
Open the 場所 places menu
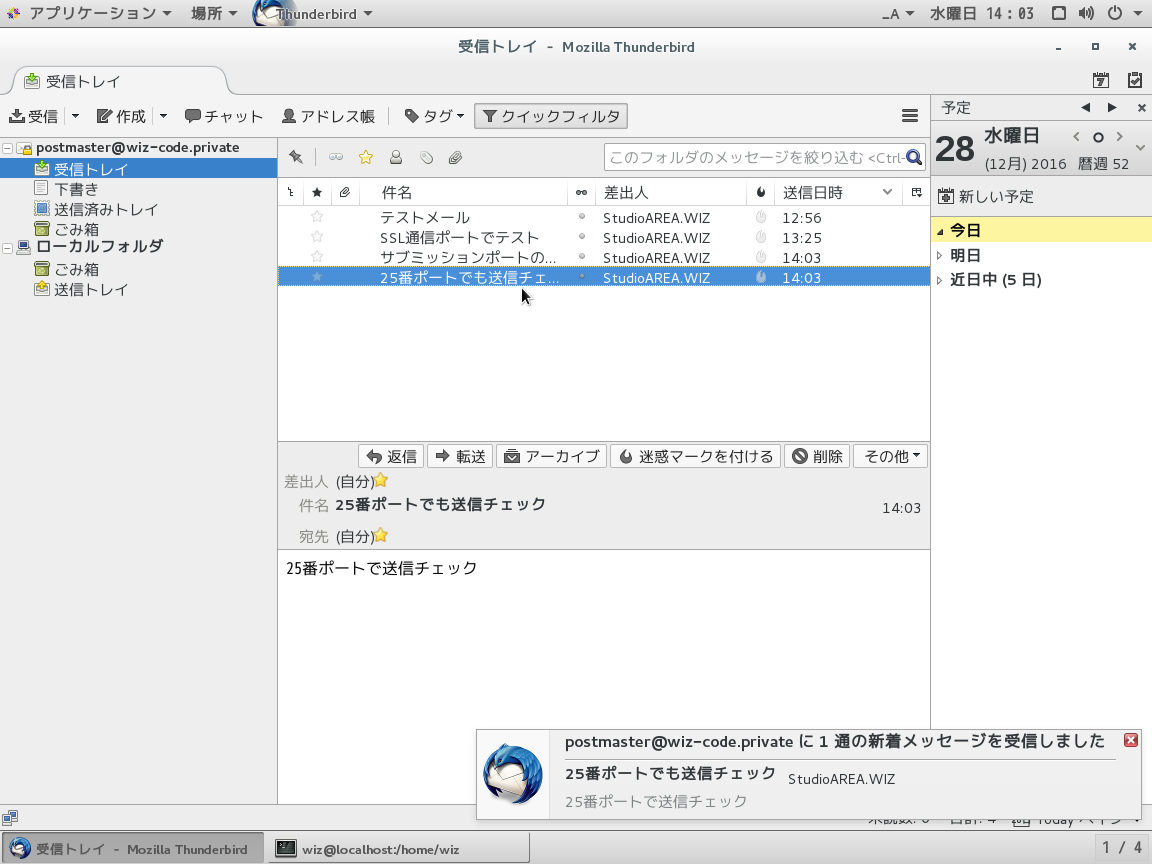point(214,13)
